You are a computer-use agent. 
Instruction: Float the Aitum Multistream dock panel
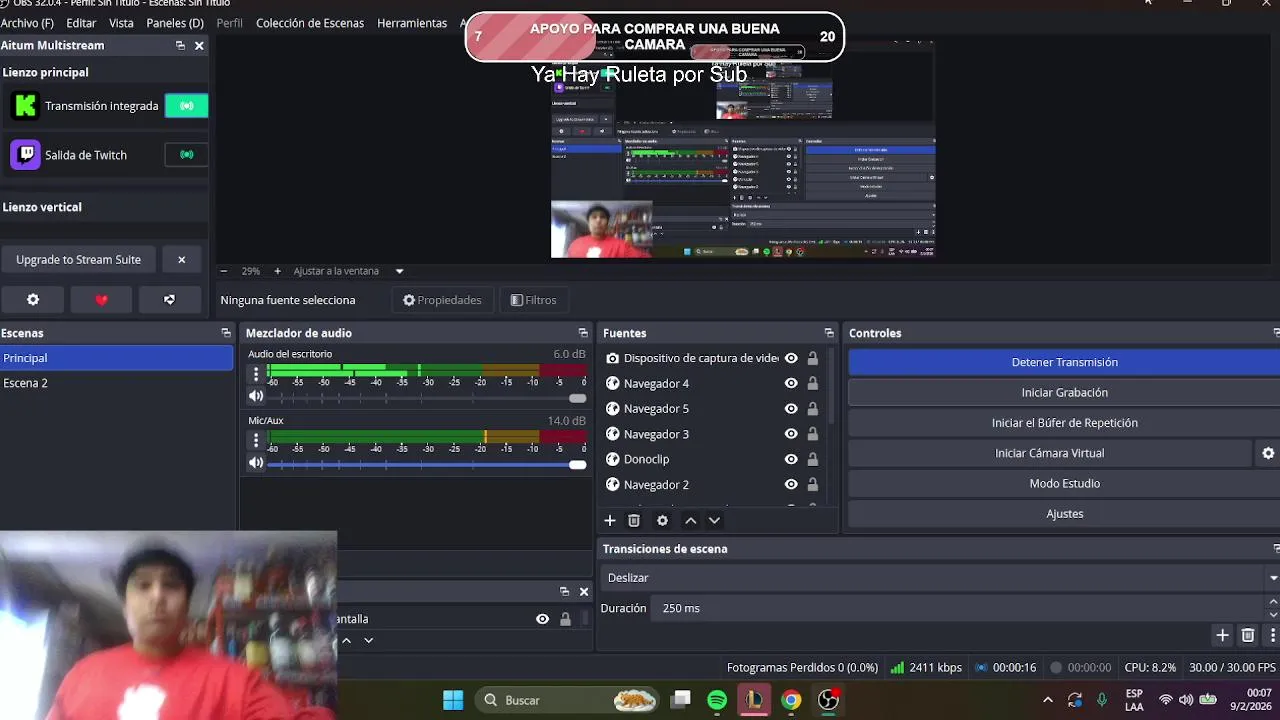[x=180, y=45]
